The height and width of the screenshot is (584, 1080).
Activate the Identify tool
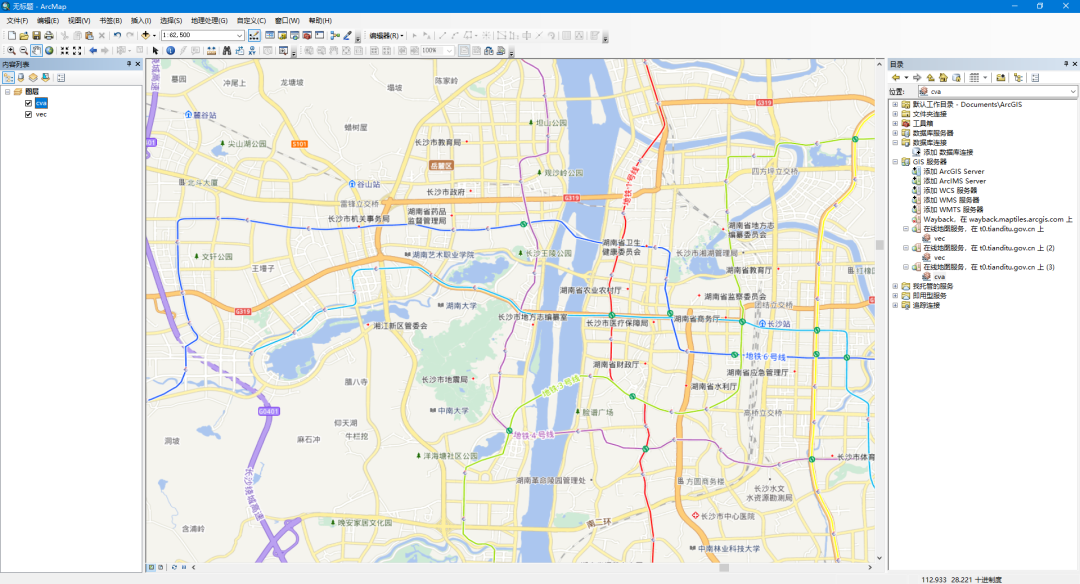pos(170,50)
